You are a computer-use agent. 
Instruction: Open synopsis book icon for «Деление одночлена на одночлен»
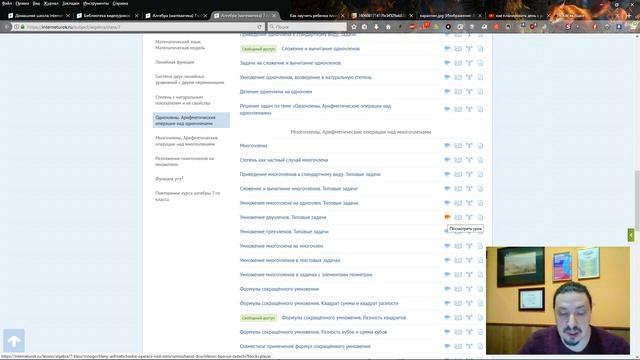(x=458, y=92)
